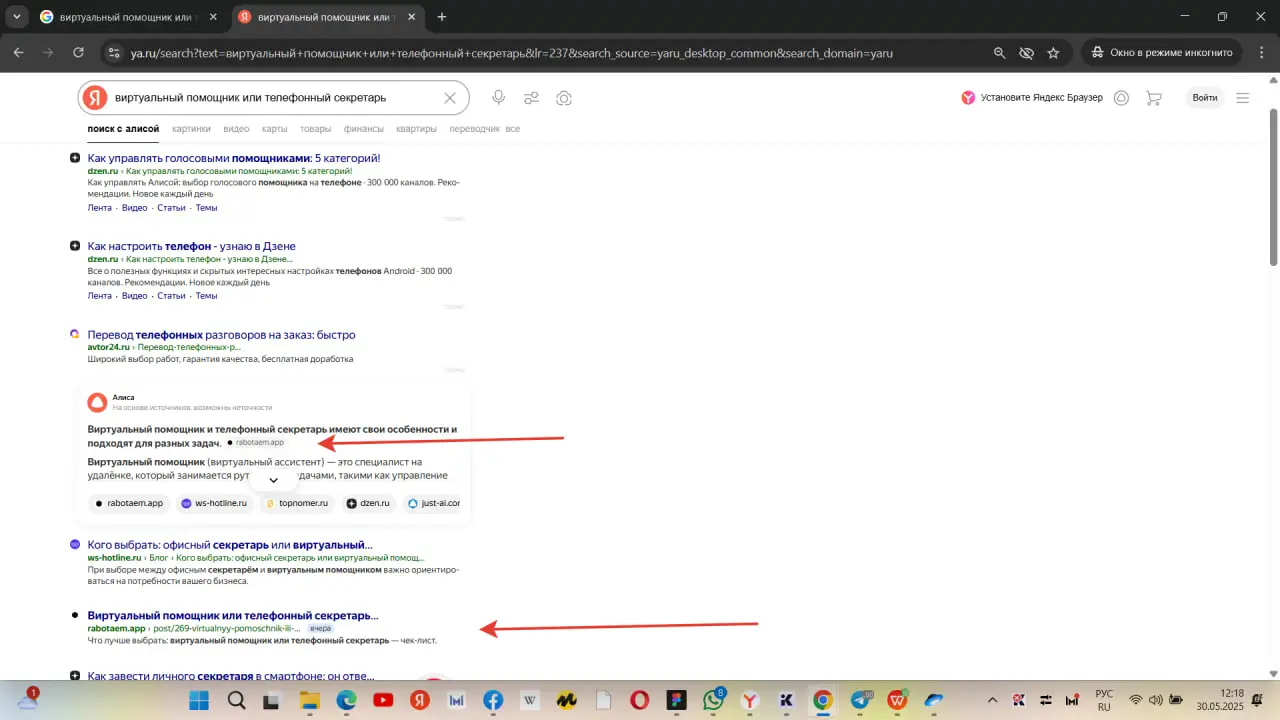Launch YouTube from taskbar

coord(383,700)
